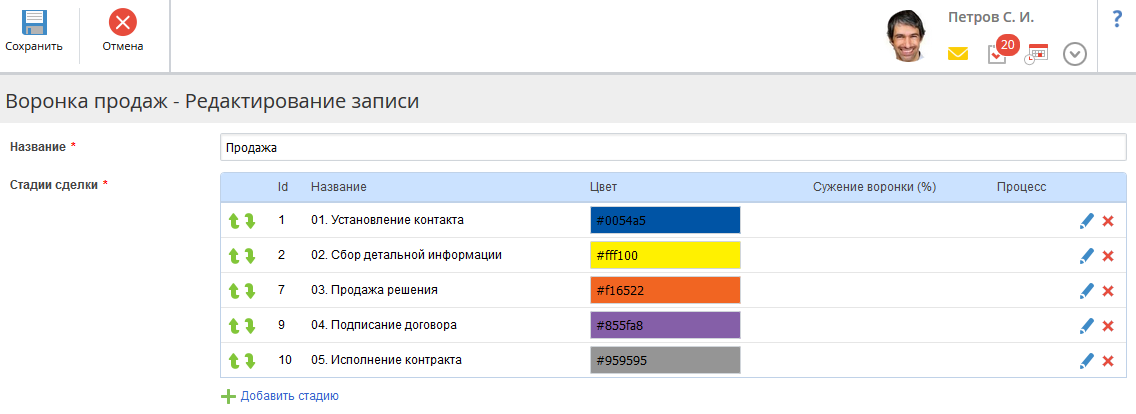This screenshot has height=414, width=1136.
Task: Open the yellow mail envelope icon
Action: (958, 54)
